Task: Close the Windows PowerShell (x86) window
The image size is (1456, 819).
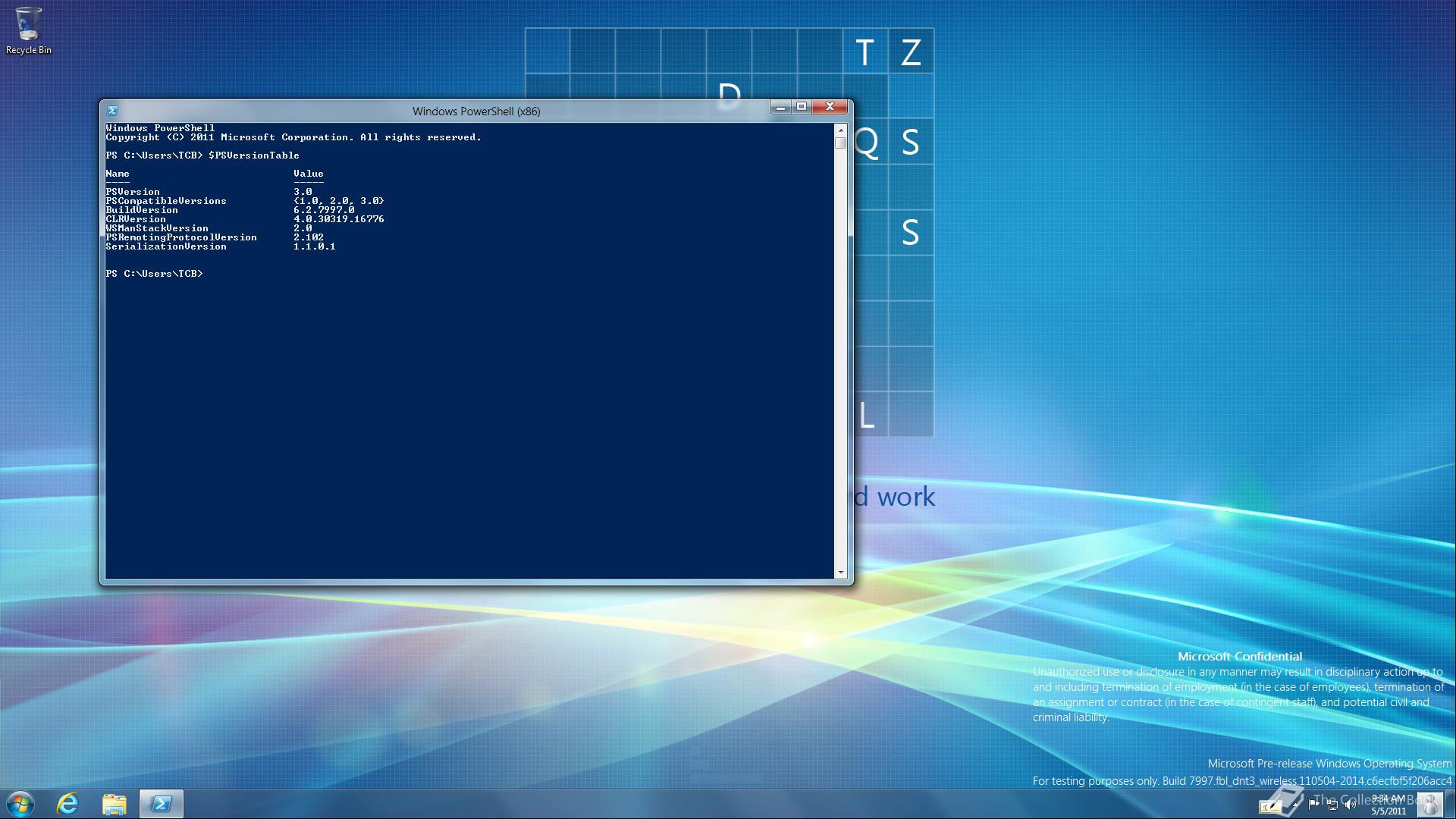Action: (x=830, y=107)
